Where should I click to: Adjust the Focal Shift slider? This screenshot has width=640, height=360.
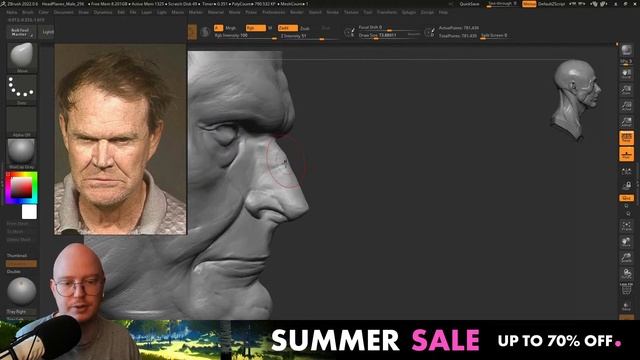click(389, 28)
